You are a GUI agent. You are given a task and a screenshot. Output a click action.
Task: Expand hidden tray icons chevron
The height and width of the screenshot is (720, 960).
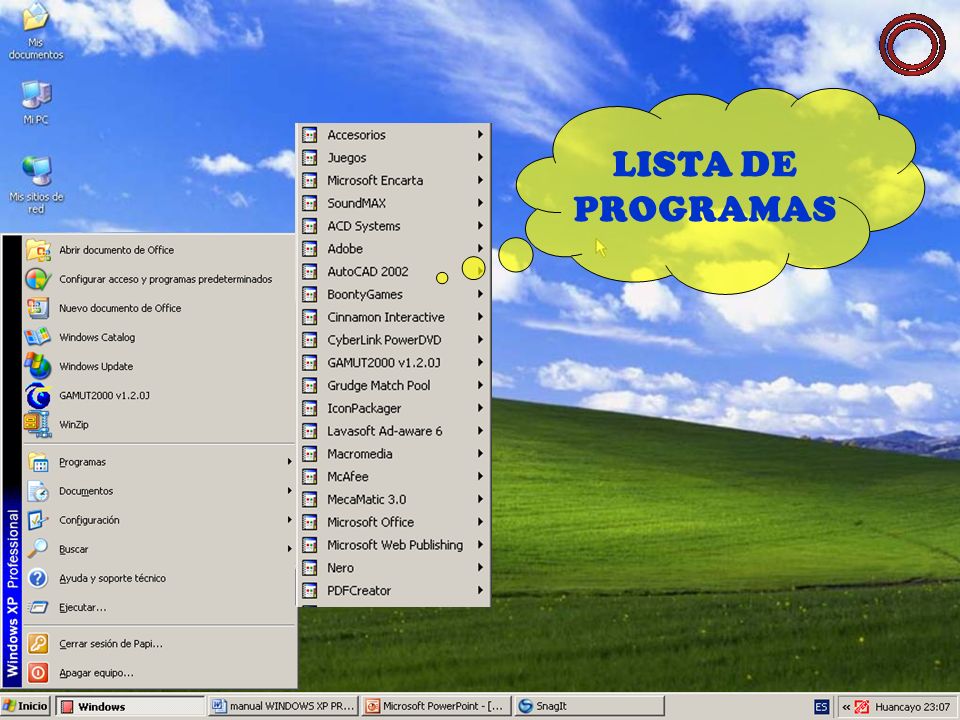click(846, 707)
